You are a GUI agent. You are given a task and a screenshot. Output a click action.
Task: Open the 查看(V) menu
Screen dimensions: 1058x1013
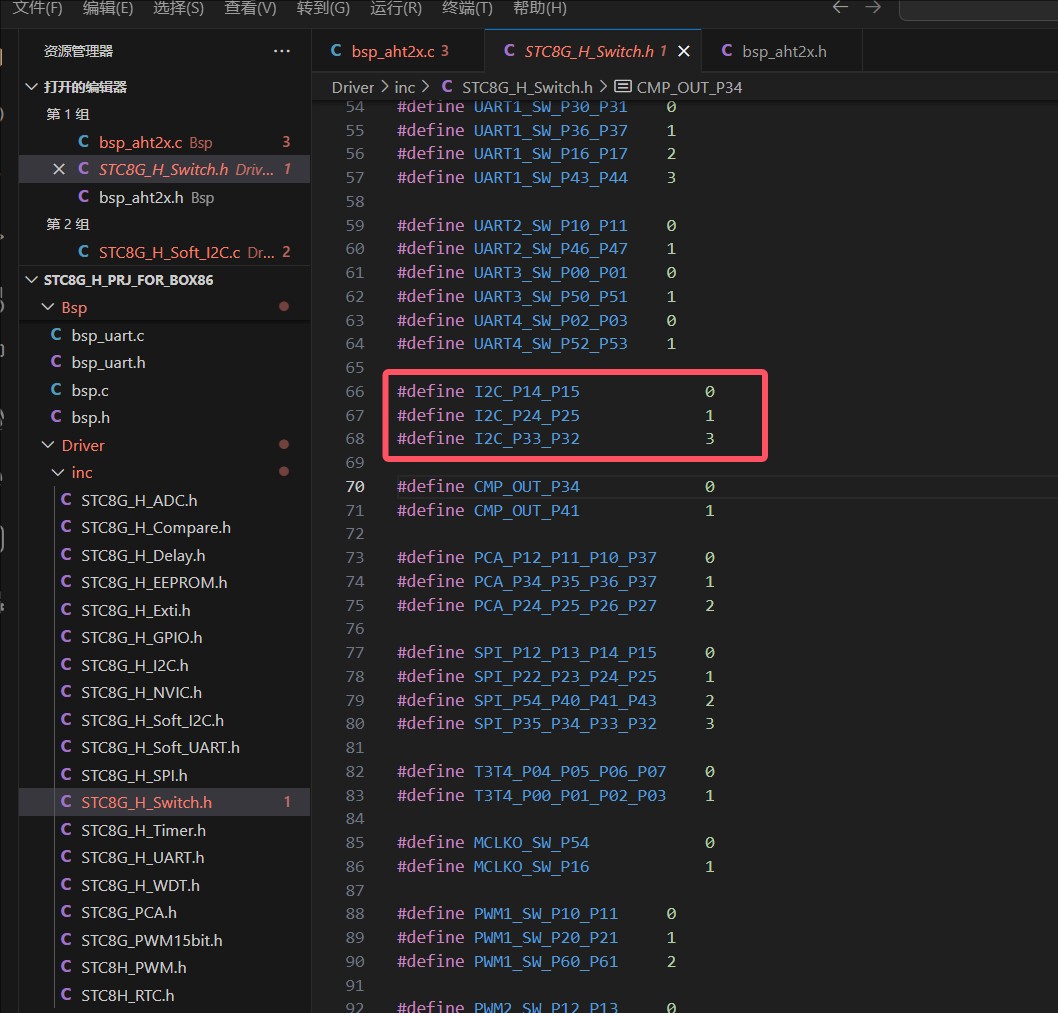tap(250, 8)
